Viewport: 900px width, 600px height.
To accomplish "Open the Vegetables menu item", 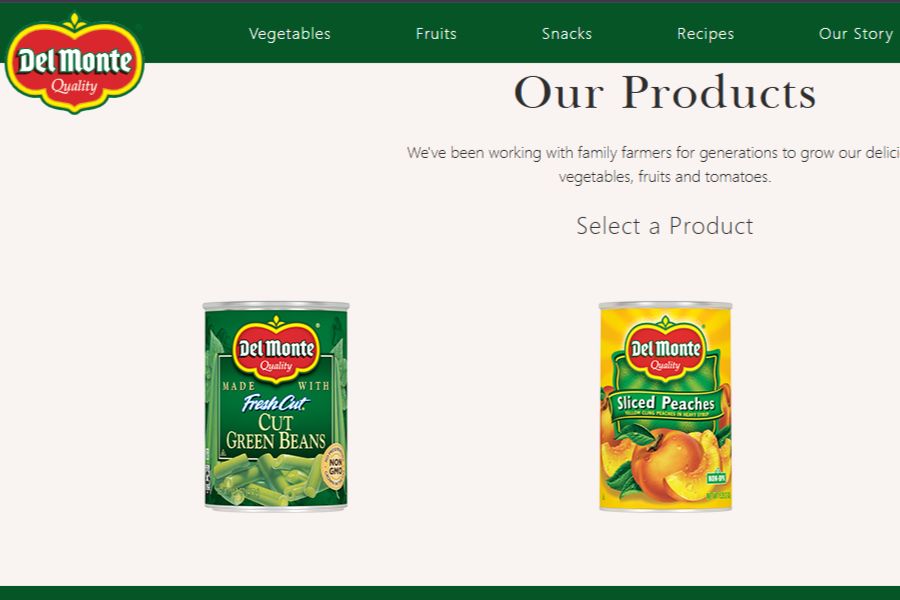I will coord(289,34).
